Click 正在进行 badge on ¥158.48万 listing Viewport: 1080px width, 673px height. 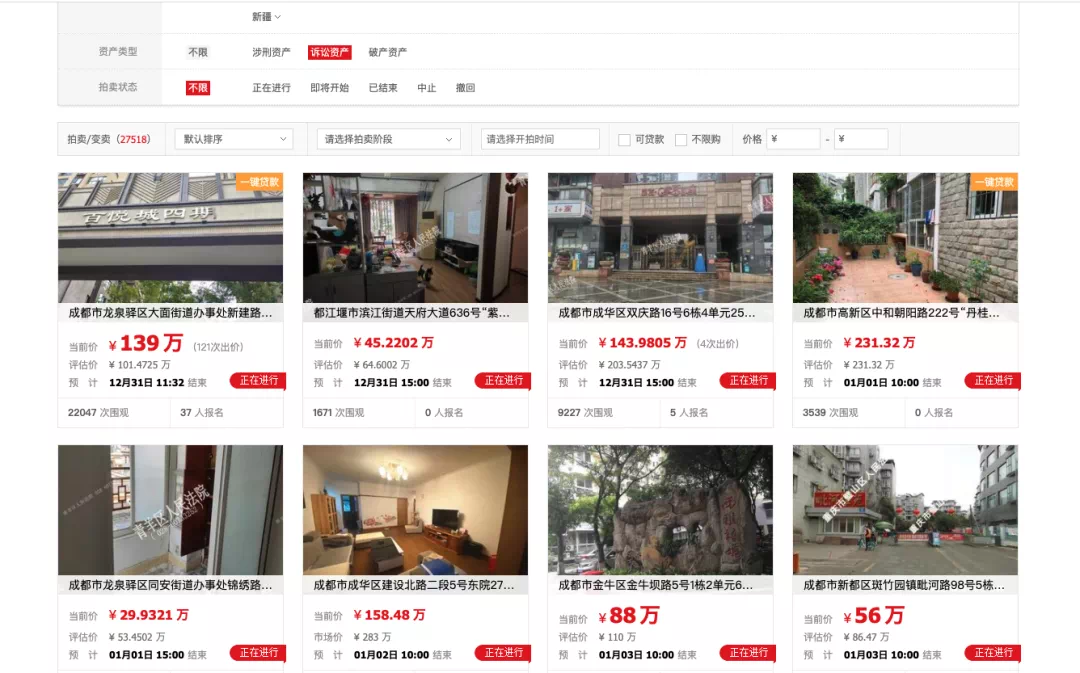(x=503, y=653)
